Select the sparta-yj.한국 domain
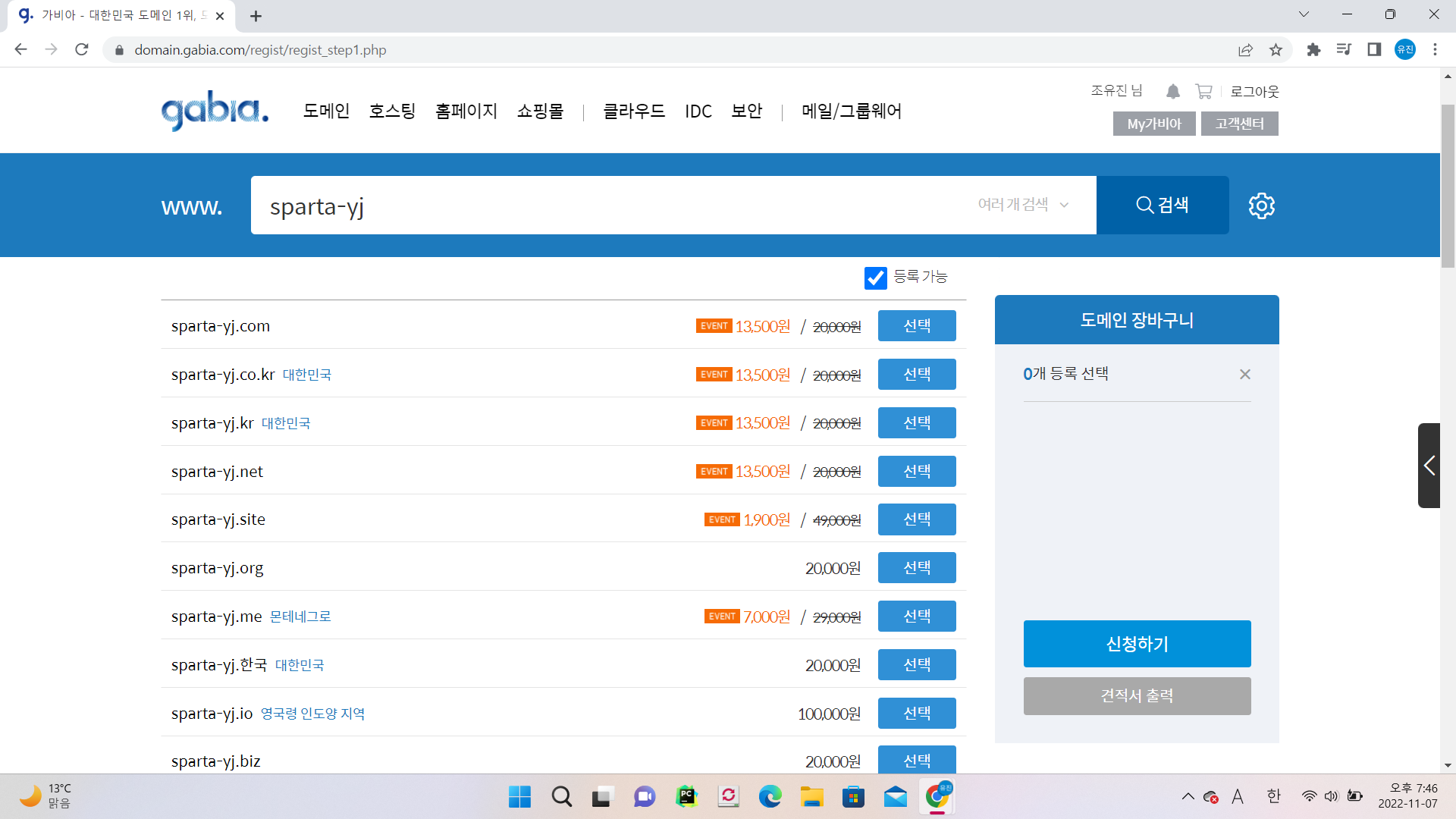Screen dimensions: 1456x819 coord(917,665)
